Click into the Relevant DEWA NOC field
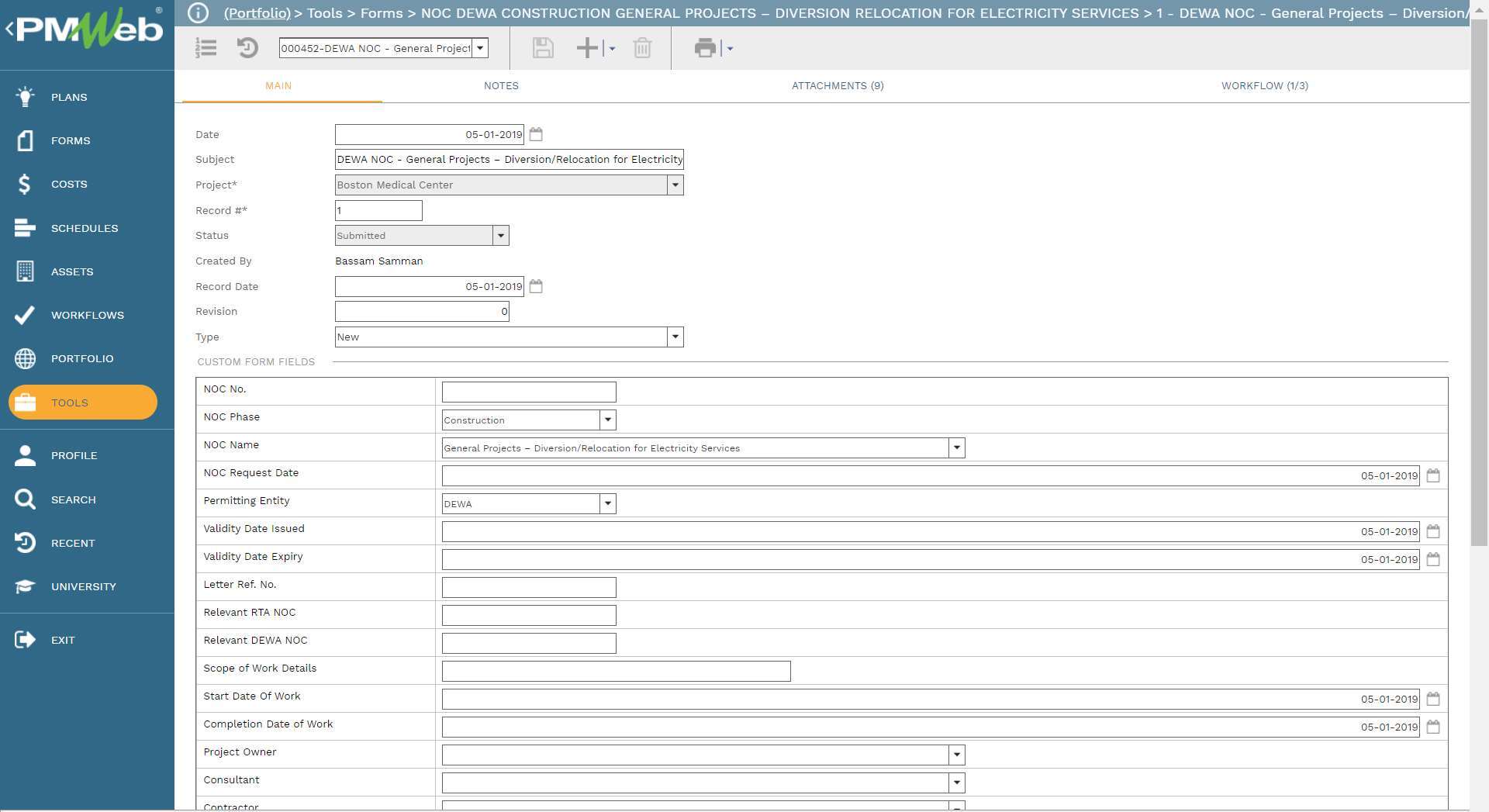 coord(529,643)
